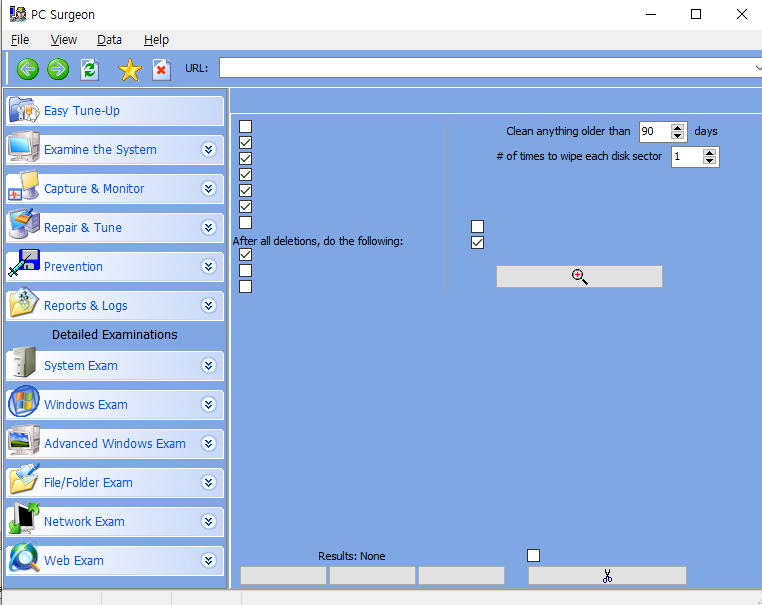The height and width of the screenshot is (605, 762).
Task: Click the Examine the System monitor icon
Action: 23,147
